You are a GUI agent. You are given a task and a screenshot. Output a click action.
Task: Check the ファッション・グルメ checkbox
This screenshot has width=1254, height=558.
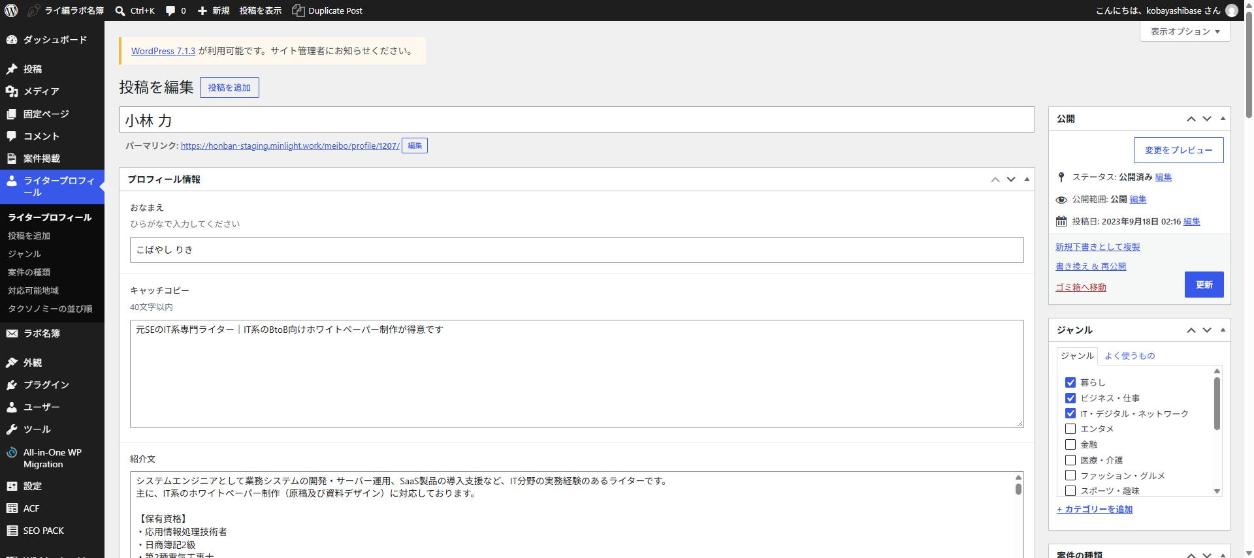[1070, 475]
